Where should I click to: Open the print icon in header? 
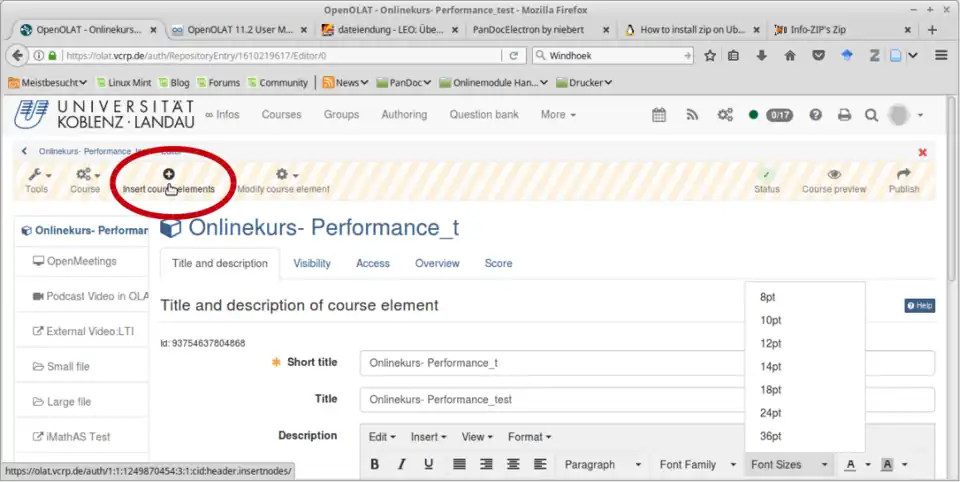pos(844,115)
